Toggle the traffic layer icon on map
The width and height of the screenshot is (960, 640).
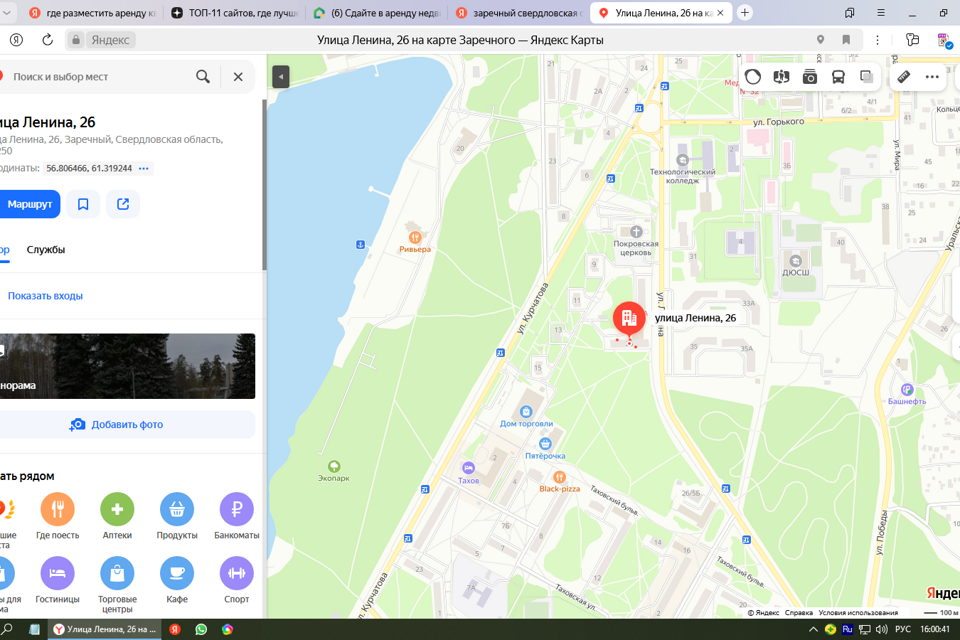click(x=753, y=77)
